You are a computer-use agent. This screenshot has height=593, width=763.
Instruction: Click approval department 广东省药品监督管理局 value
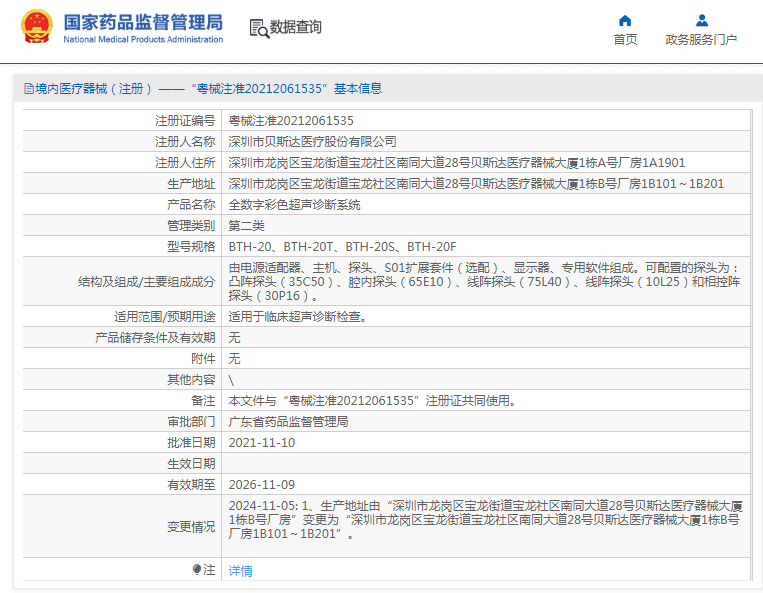[288, 422]
